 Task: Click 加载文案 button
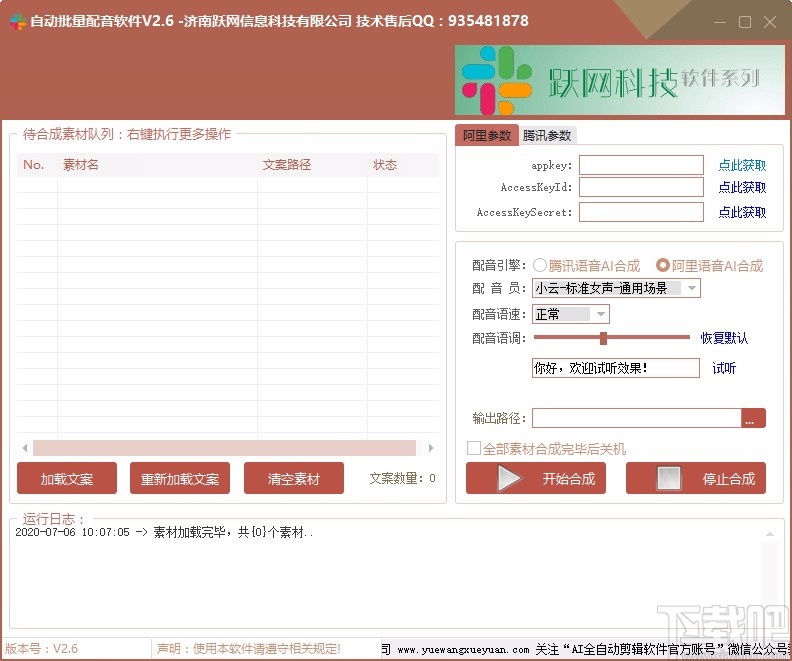point(67,478)
